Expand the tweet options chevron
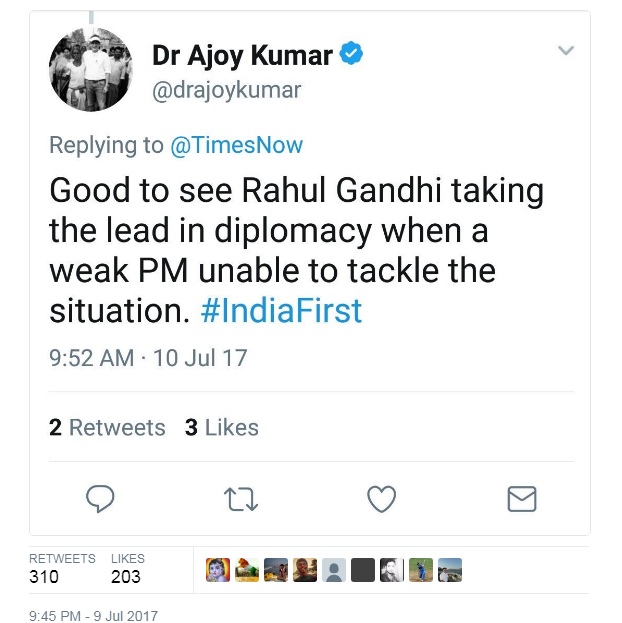Viewport: 622px width, 623px height. (x=565, y=50)
